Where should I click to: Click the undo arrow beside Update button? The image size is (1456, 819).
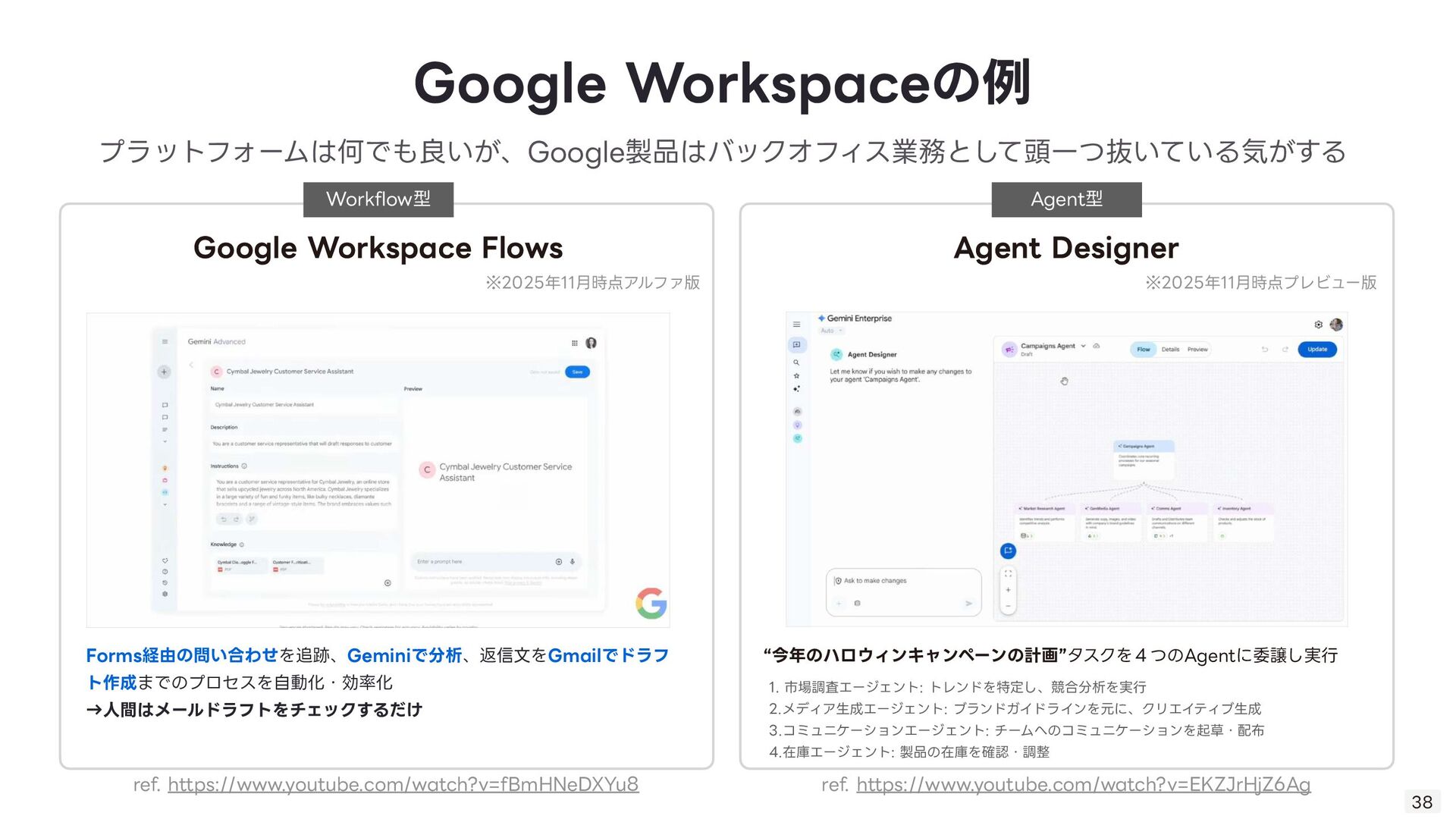click(x=1264, y=350)
